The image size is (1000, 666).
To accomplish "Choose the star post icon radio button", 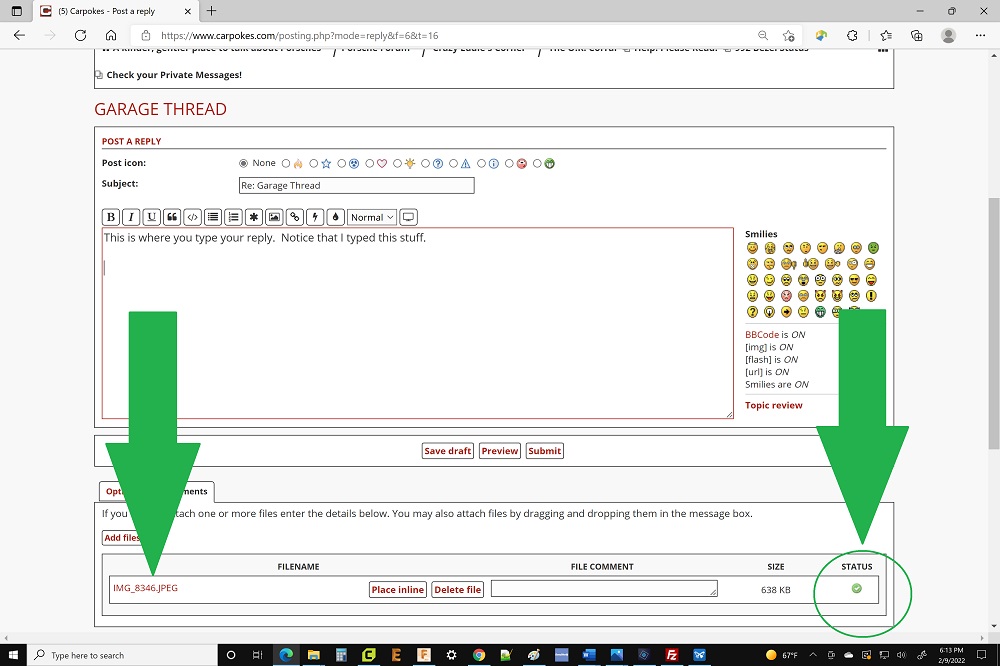I will click(x=314, y=163).
